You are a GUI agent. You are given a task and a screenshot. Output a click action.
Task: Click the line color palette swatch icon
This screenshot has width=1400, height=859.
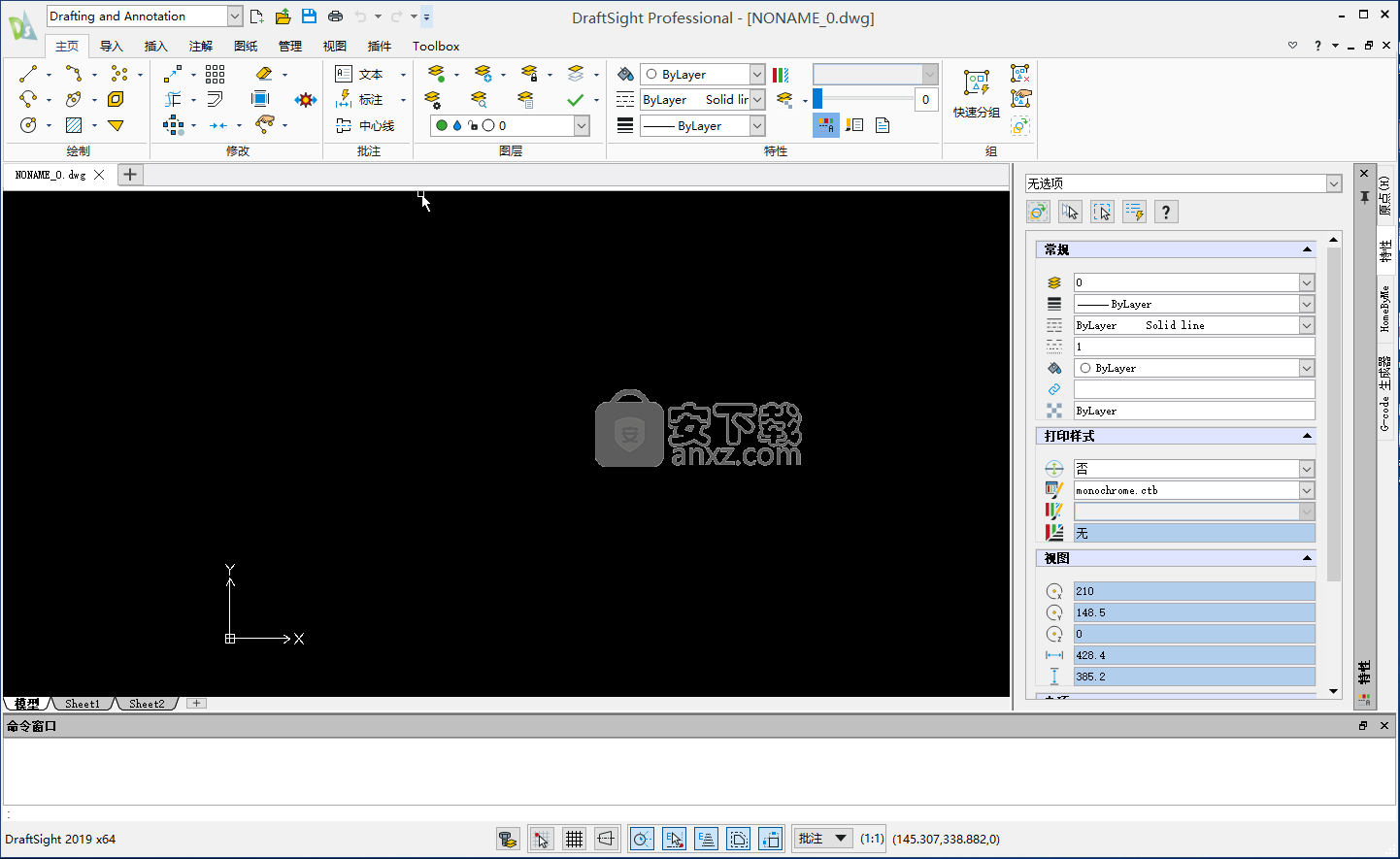click(x=781, y=74)
